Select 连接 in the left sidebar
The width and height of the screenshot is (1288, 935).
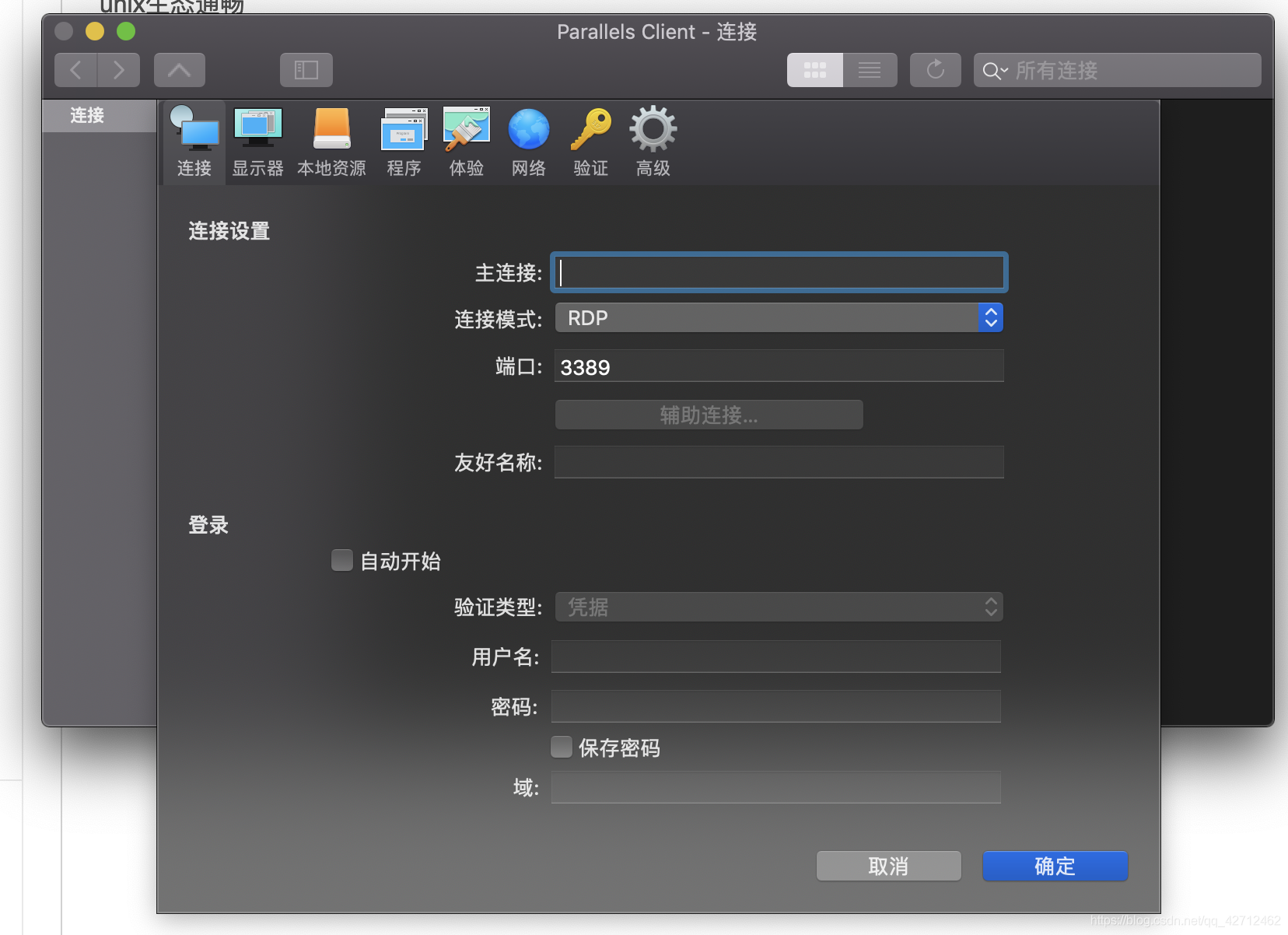[x=100, y=115]
